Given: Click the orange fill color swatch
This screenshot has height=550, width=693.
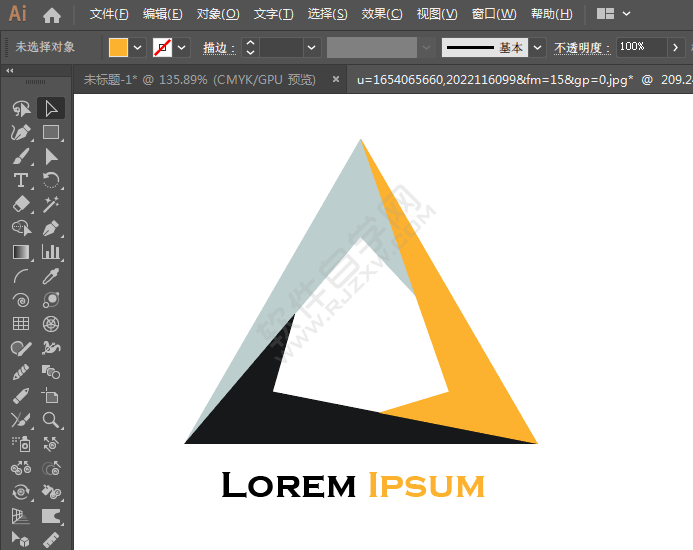Looking at the screenshot, I should click(118, 47).
